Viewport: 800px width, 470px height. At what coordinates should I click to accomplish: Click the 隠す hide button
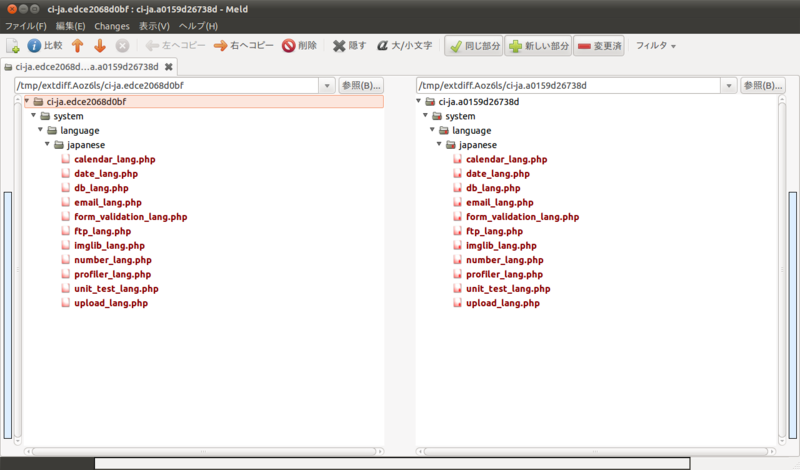pyautogui.click(x=349, y=46)
